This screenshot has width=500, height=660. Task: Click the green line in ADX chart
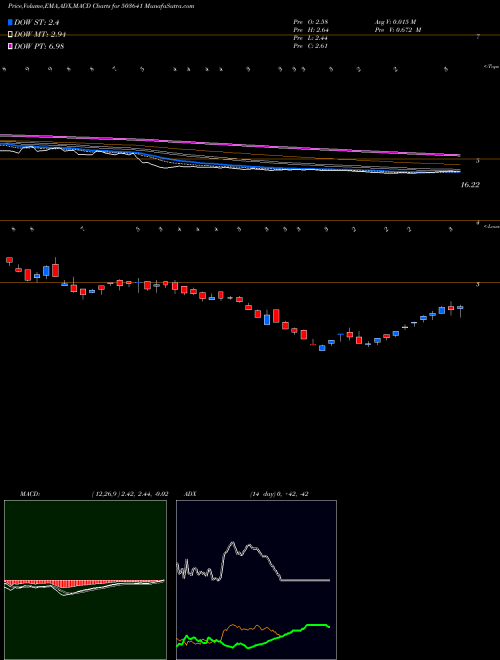point(295,631)
